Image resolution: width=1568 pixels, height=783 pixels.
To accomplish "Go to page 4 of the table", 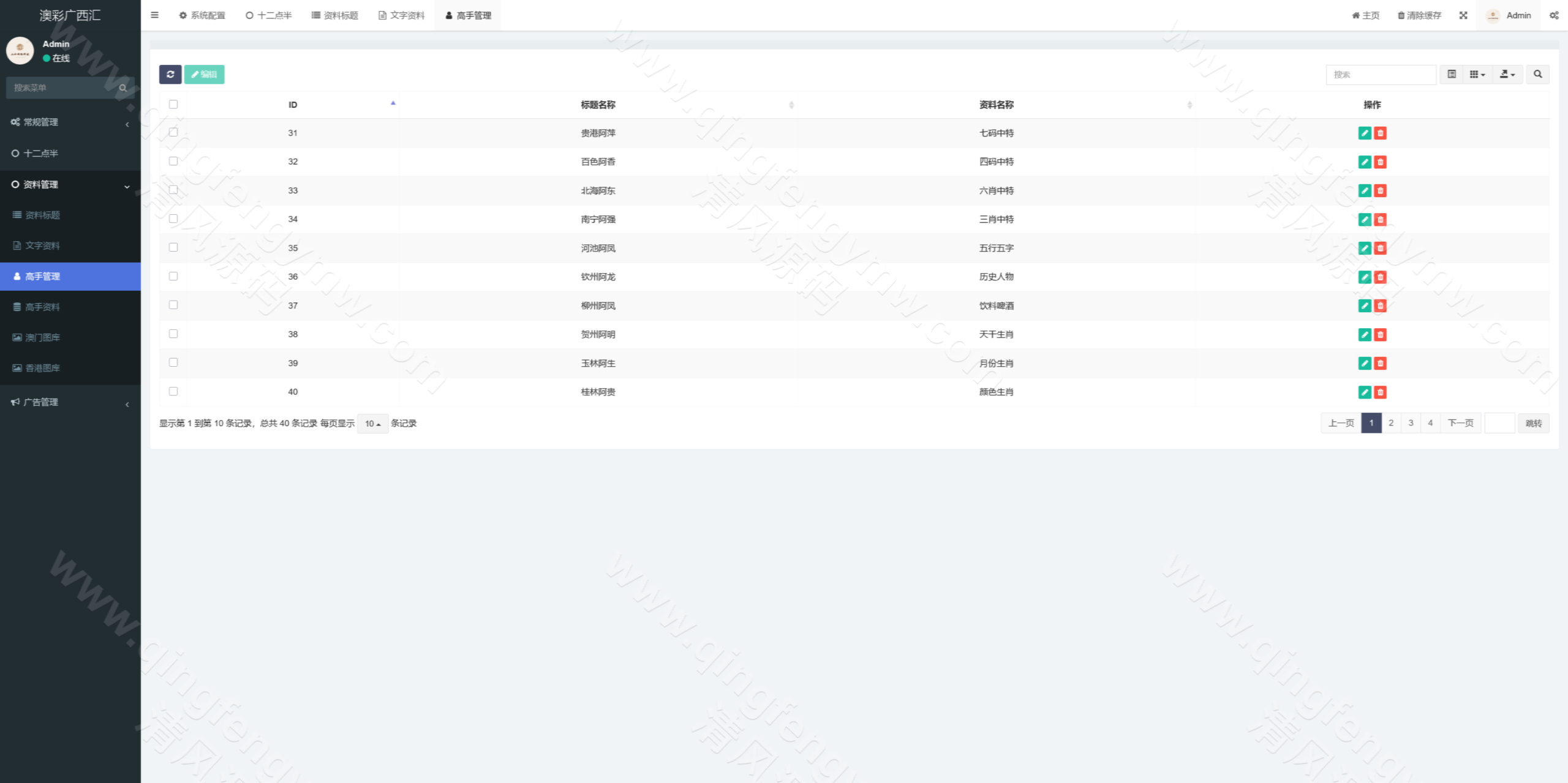I will 1430,423.
